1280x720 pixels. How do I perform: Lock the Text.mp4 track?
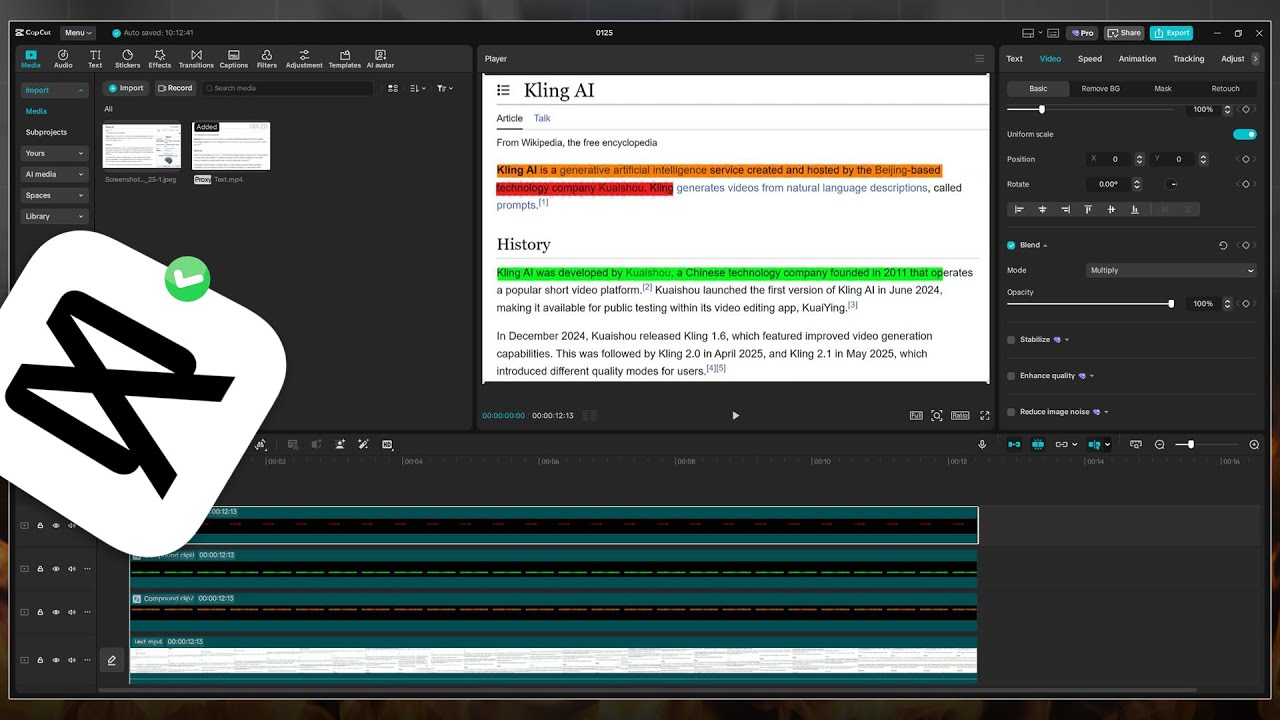coord(40,660)
